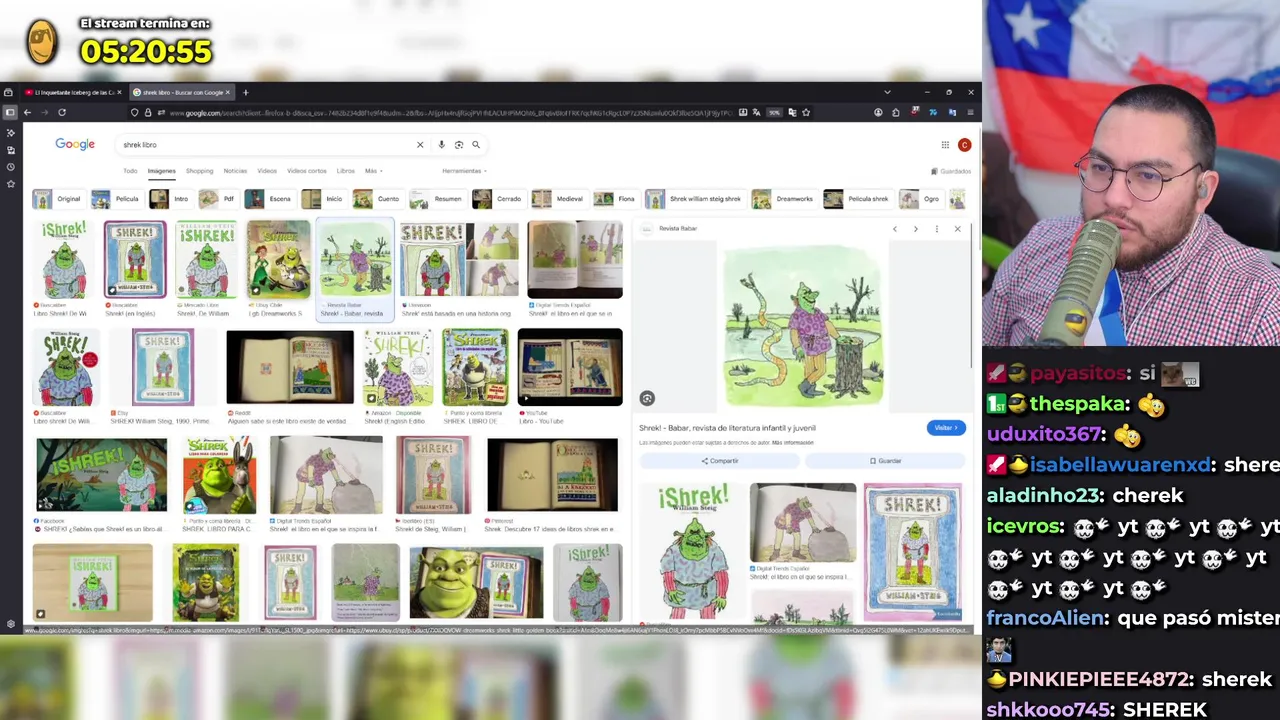Open three-dot options in preview panel

point(936,229)
